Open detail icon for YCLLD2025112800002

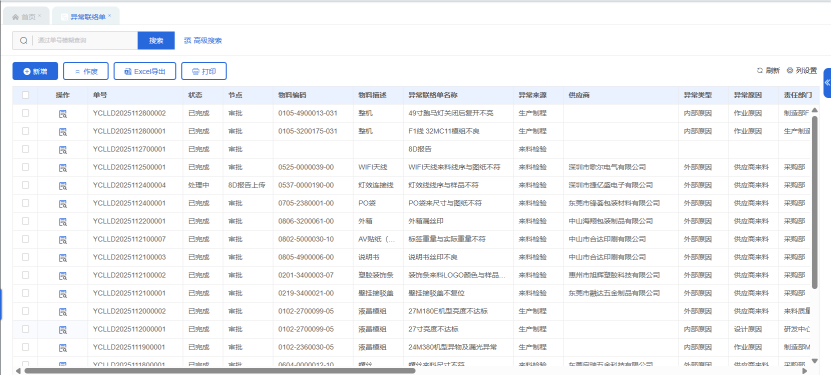coord(63,113)
